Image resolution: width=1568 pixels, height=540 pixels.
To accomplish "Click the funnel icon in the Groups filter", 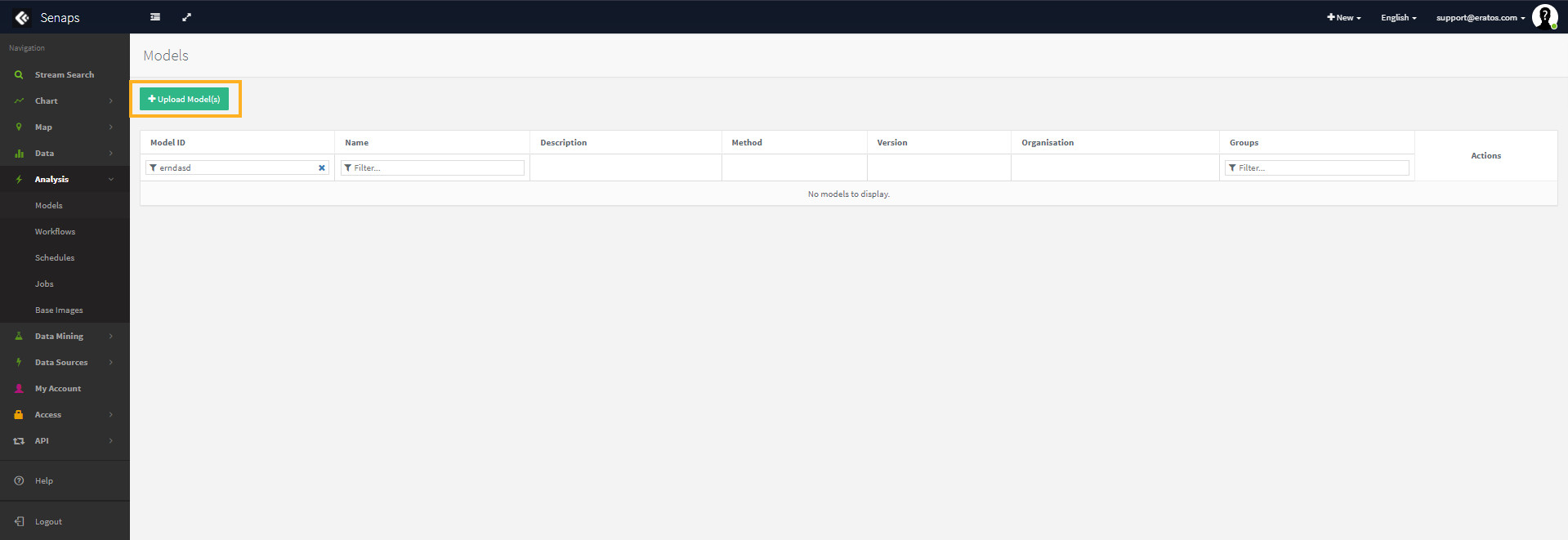I will pos(1232,167).
